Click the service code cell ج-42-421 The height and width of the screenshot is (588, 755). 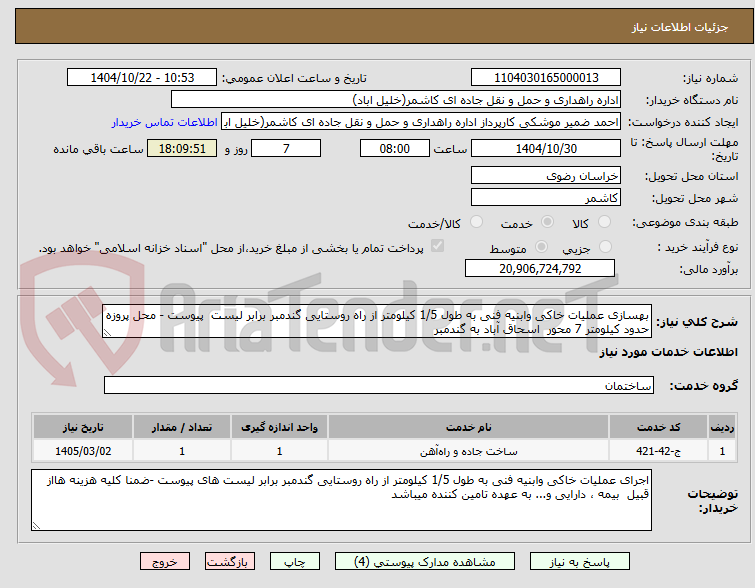click(x=658, y=451)
